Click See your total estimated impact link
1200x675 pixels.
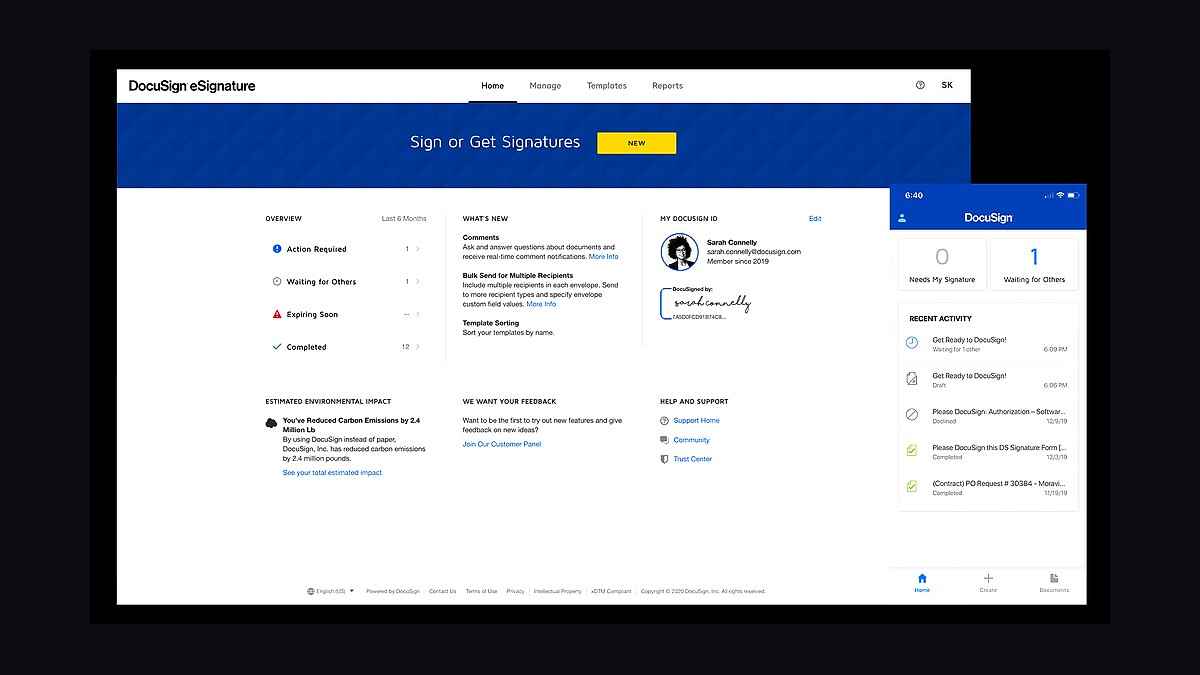332,473
